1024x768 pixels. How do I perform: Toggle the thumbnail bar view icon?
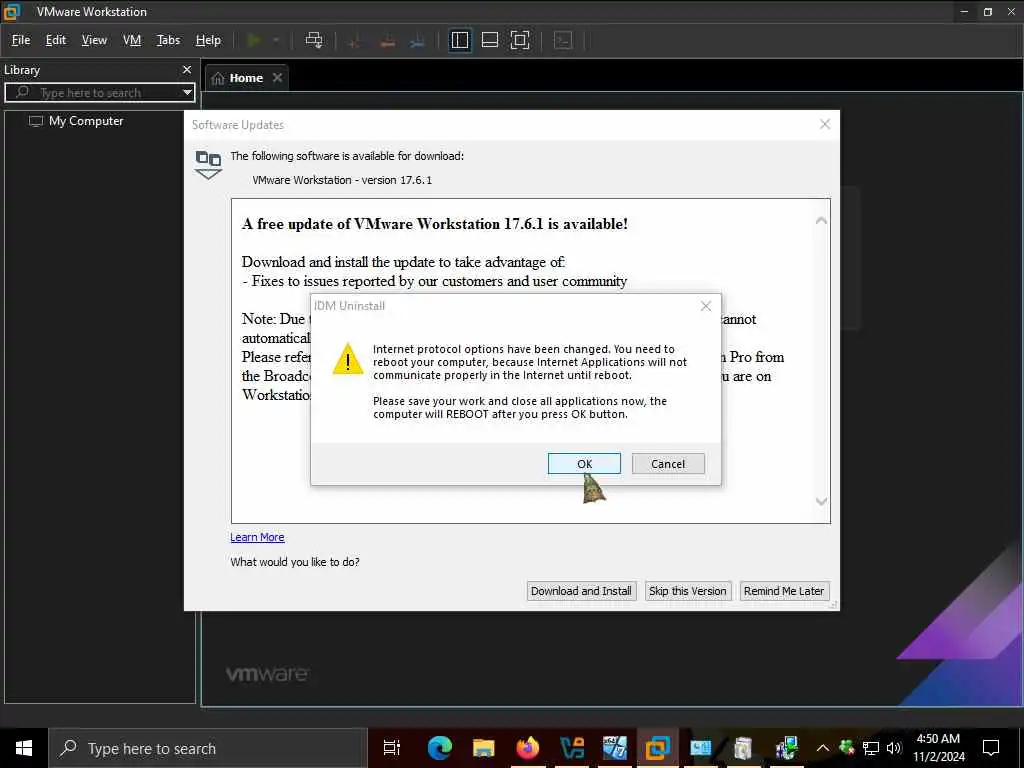(490, 40)
